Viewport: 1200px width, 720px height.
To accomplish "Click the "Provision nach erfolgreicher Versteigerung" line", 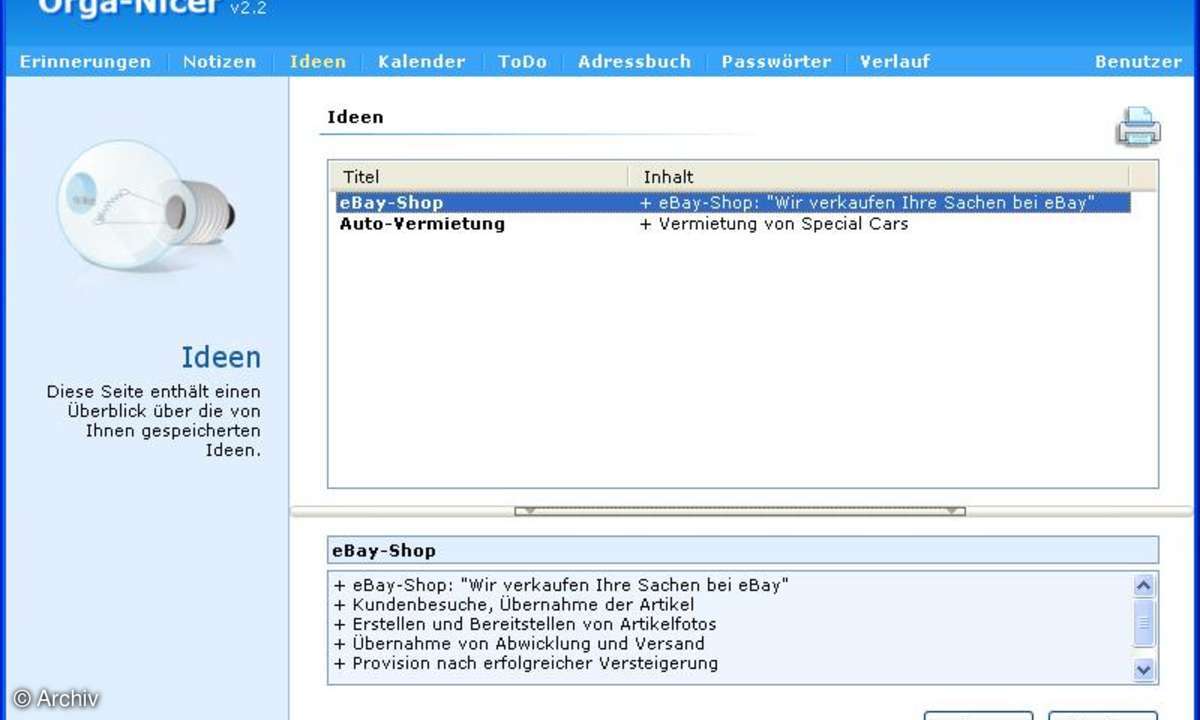I will pos(526,663).
